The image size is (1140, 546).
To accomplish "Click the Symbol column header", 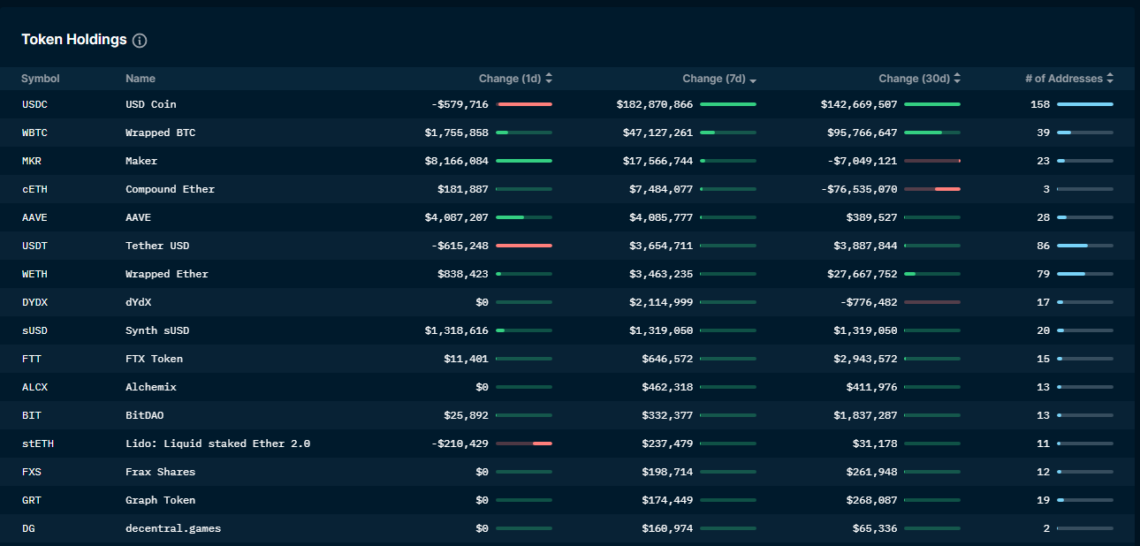I will (x=40, y=79).
